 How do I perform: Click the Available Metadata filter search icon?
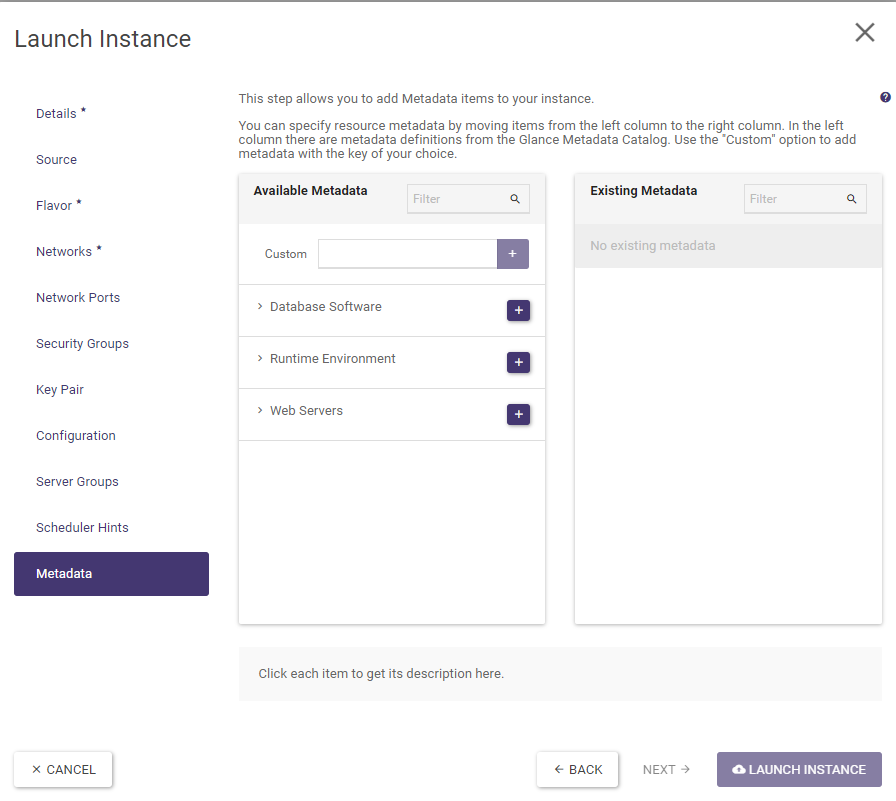pos(515,199)
